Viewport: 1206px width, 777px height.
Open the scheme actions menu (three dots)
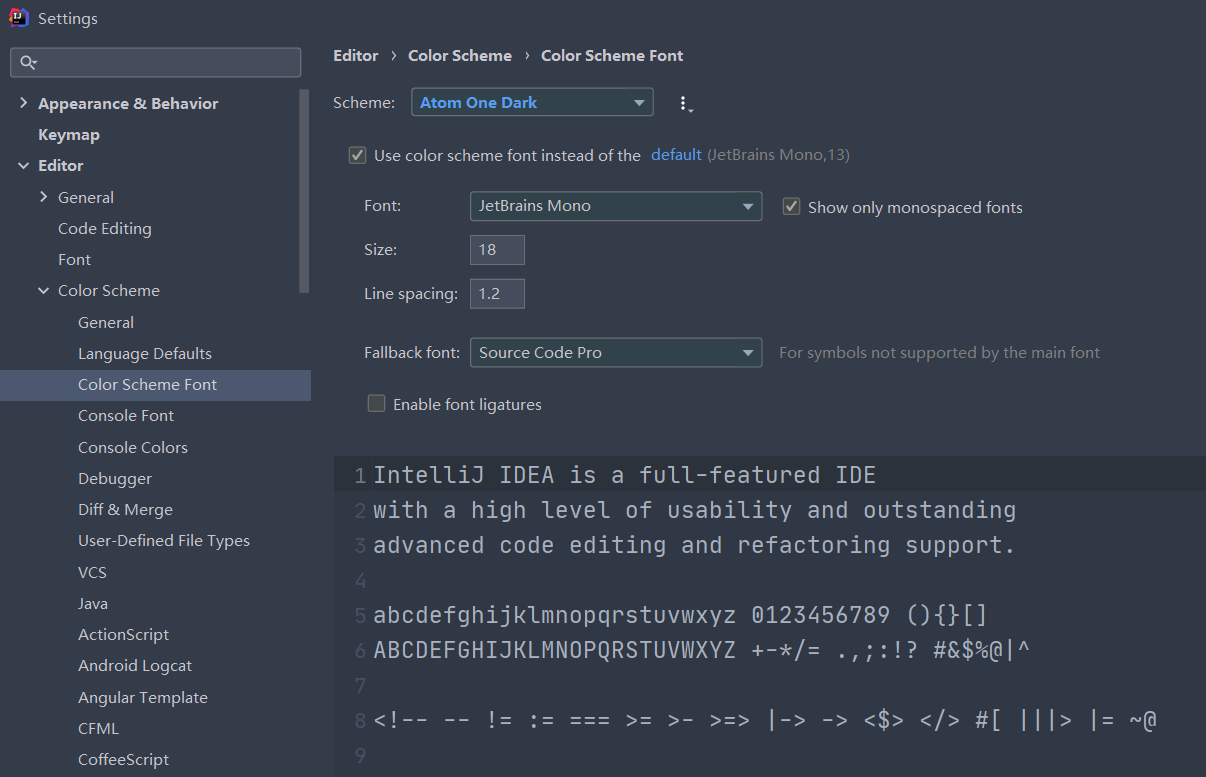(x=685, y=103)
